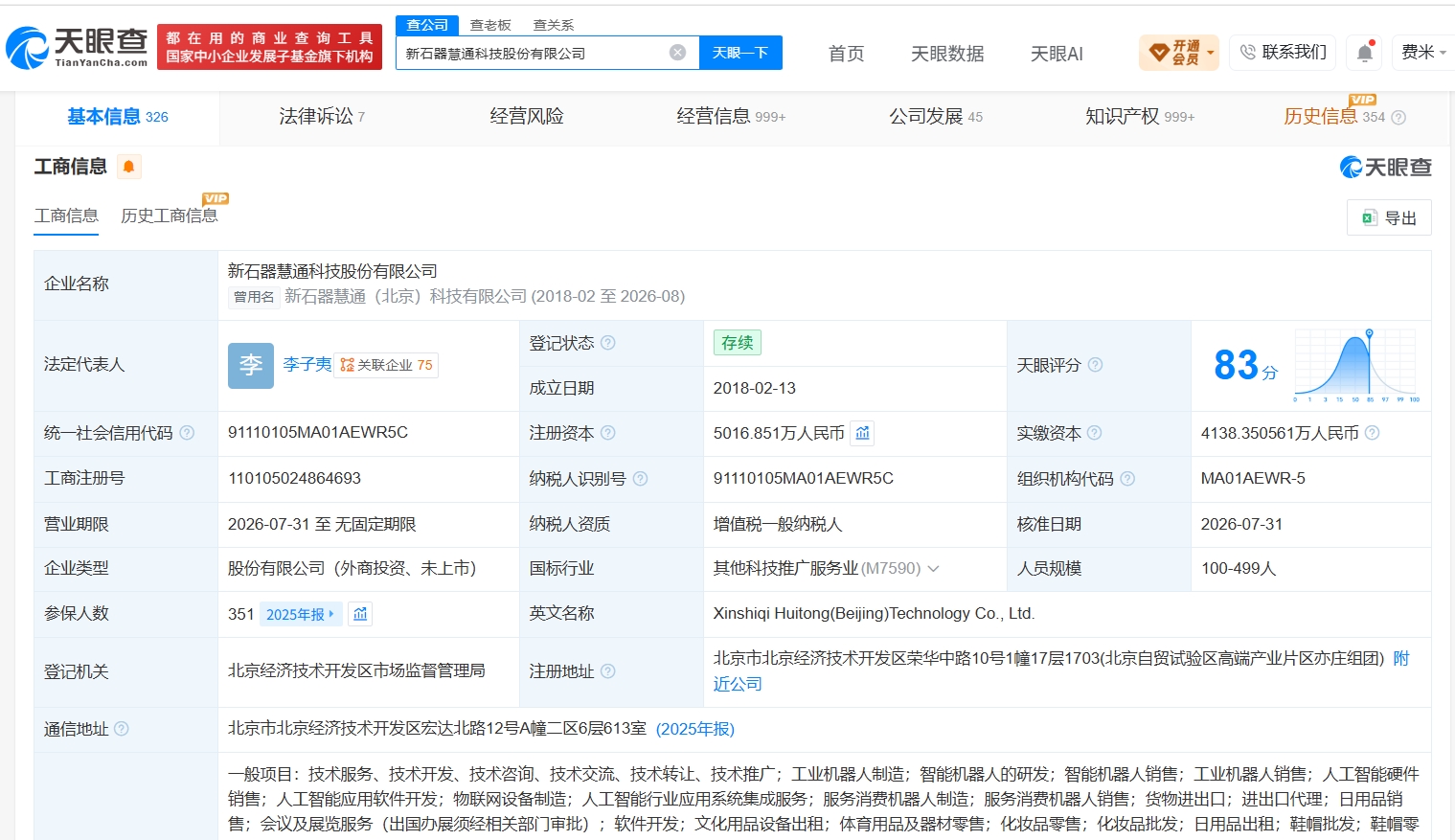Expand the 2025年报 report tag
Screen dimensions: 1455x840
coord(300,614)
